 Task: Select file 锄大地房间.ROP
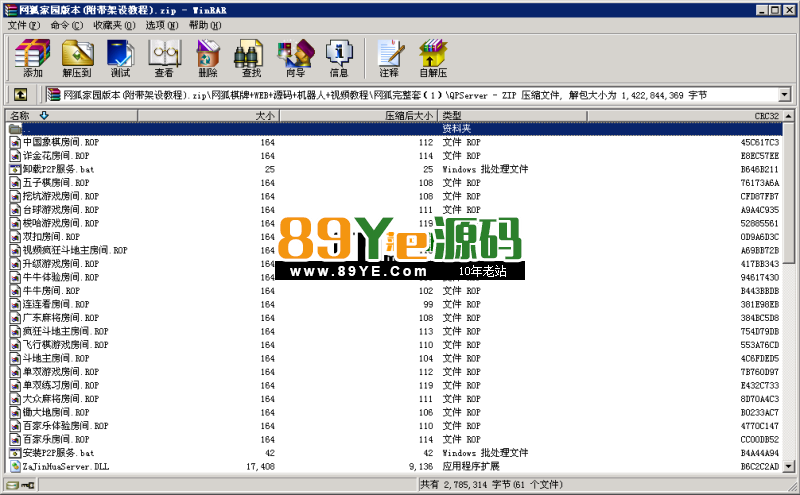point(56,412)
